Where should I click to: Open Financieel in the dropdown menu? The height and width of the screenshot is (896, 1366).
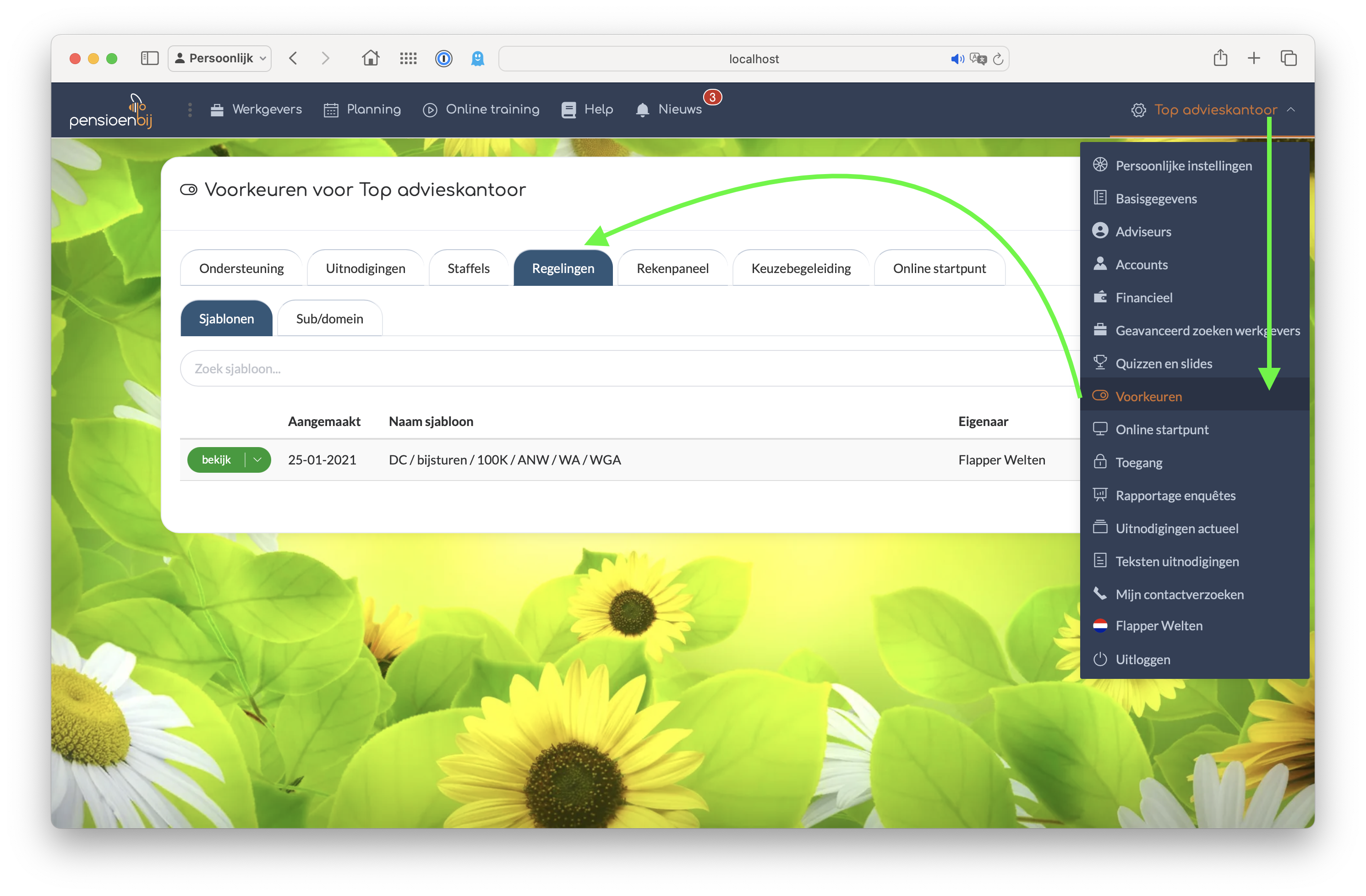pos(1194,297)
